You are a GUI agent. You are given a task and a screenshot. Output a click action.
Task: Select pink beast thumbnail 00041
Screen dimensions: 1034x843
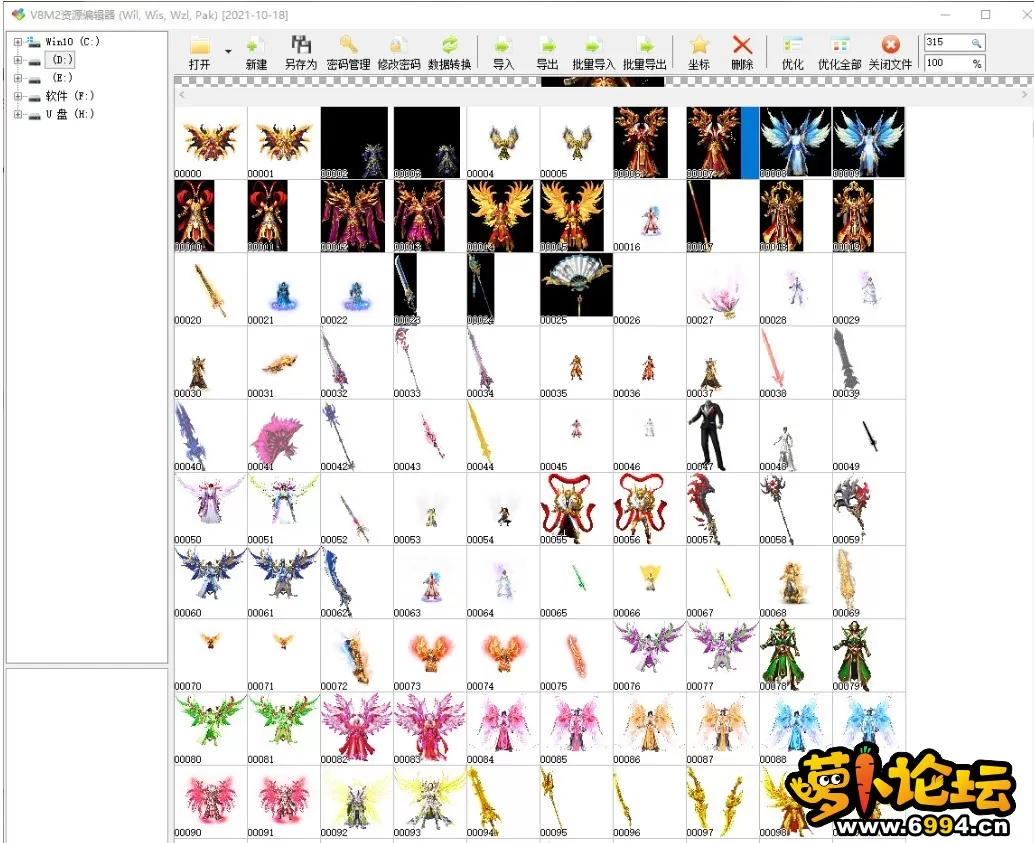click(x=284, y=435)
